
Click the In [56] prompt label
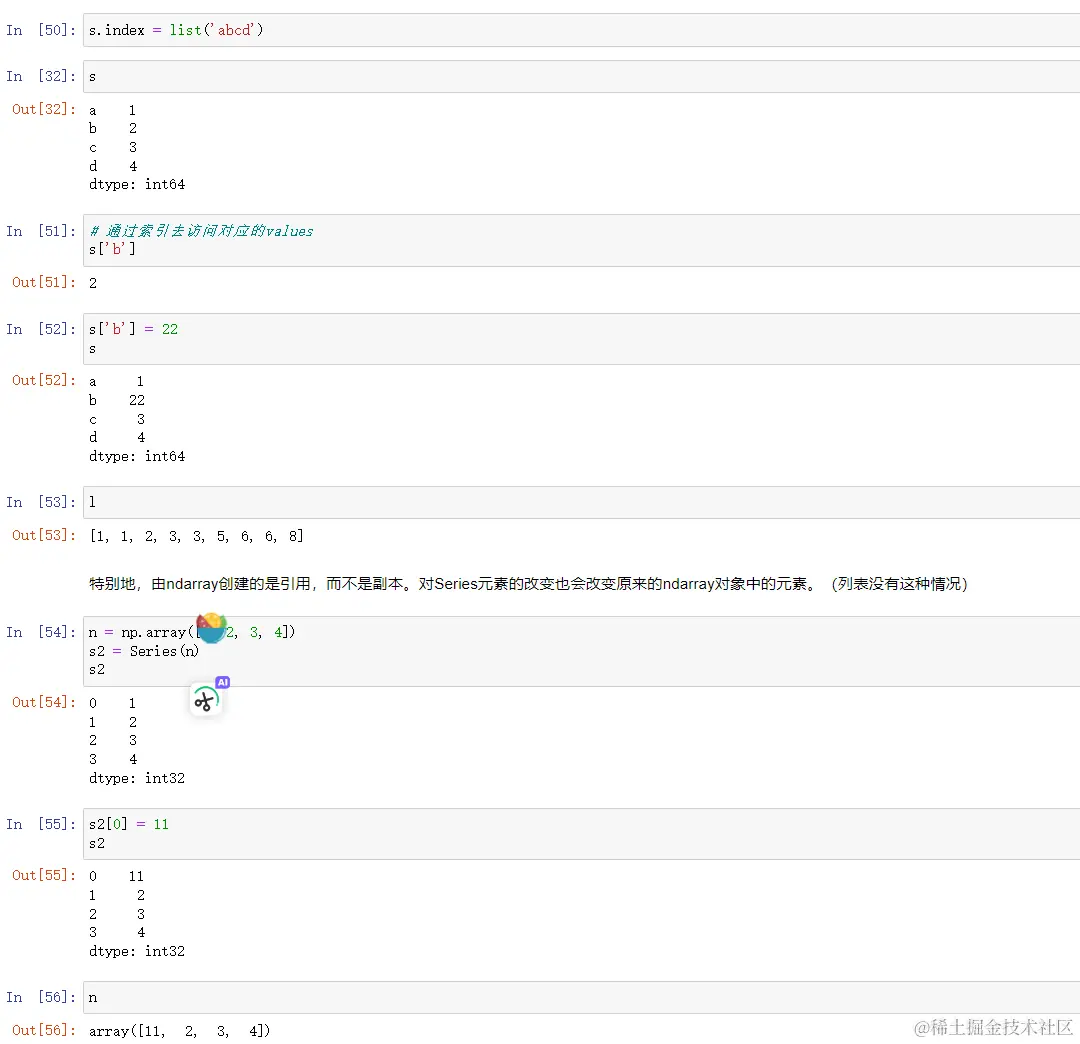pyautogui.click(x=41, y=997)
